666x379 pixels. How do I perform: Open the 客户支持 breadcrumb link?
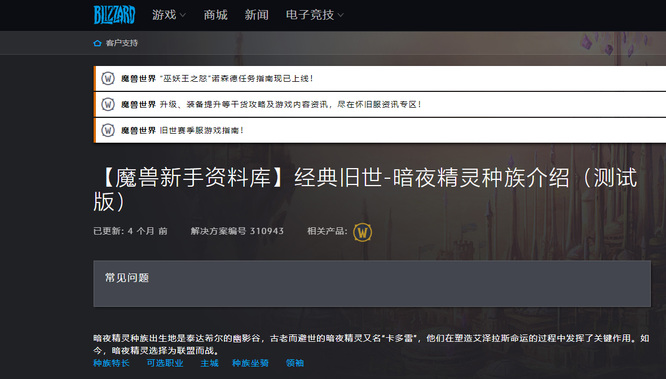coord(121,43)
